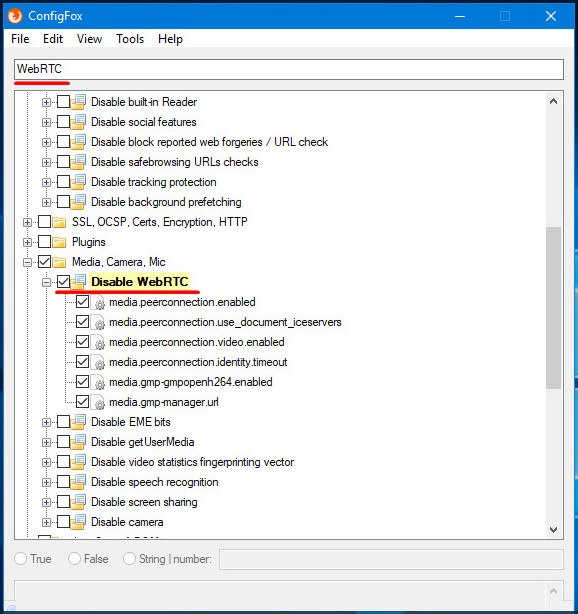Expand the Disable EME bits node
This screenshot has height=614, width=578.
pyautogui.click(x=46, y=422)
